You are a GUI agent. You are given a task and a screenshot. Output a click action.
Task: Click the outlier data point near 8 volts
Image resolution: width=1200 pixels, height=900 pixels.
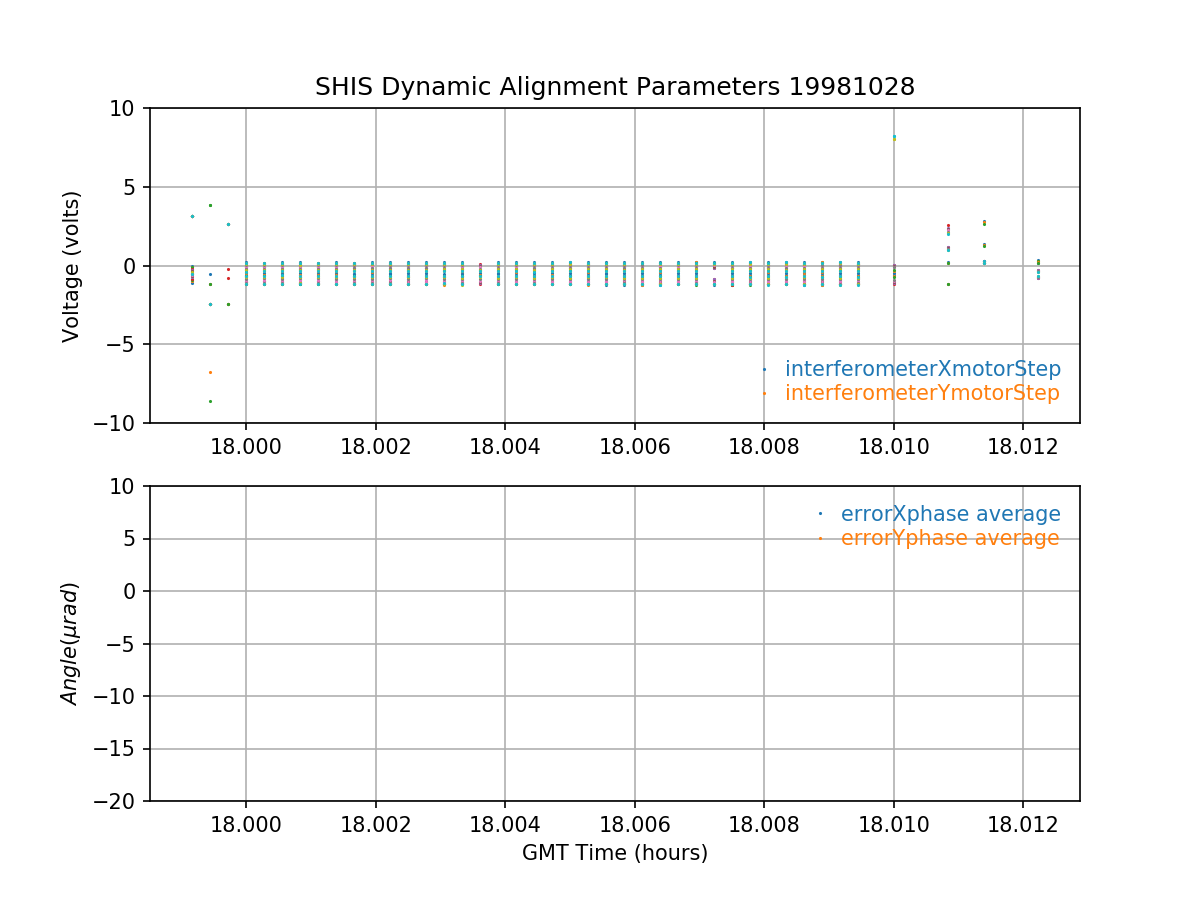(894, 137)
